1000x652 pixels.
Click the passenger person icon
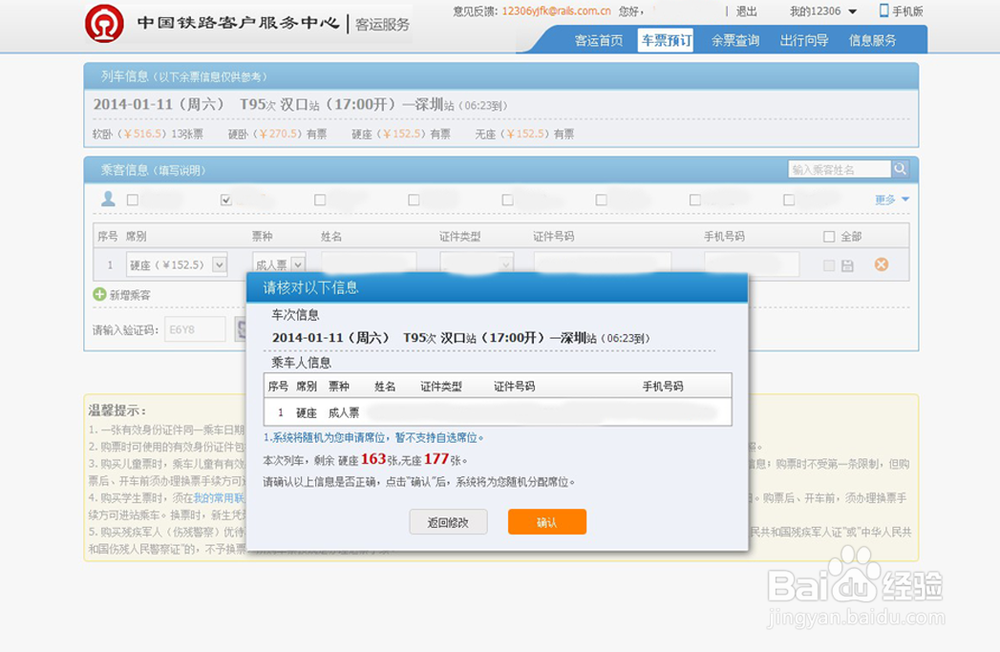(107, 198)
